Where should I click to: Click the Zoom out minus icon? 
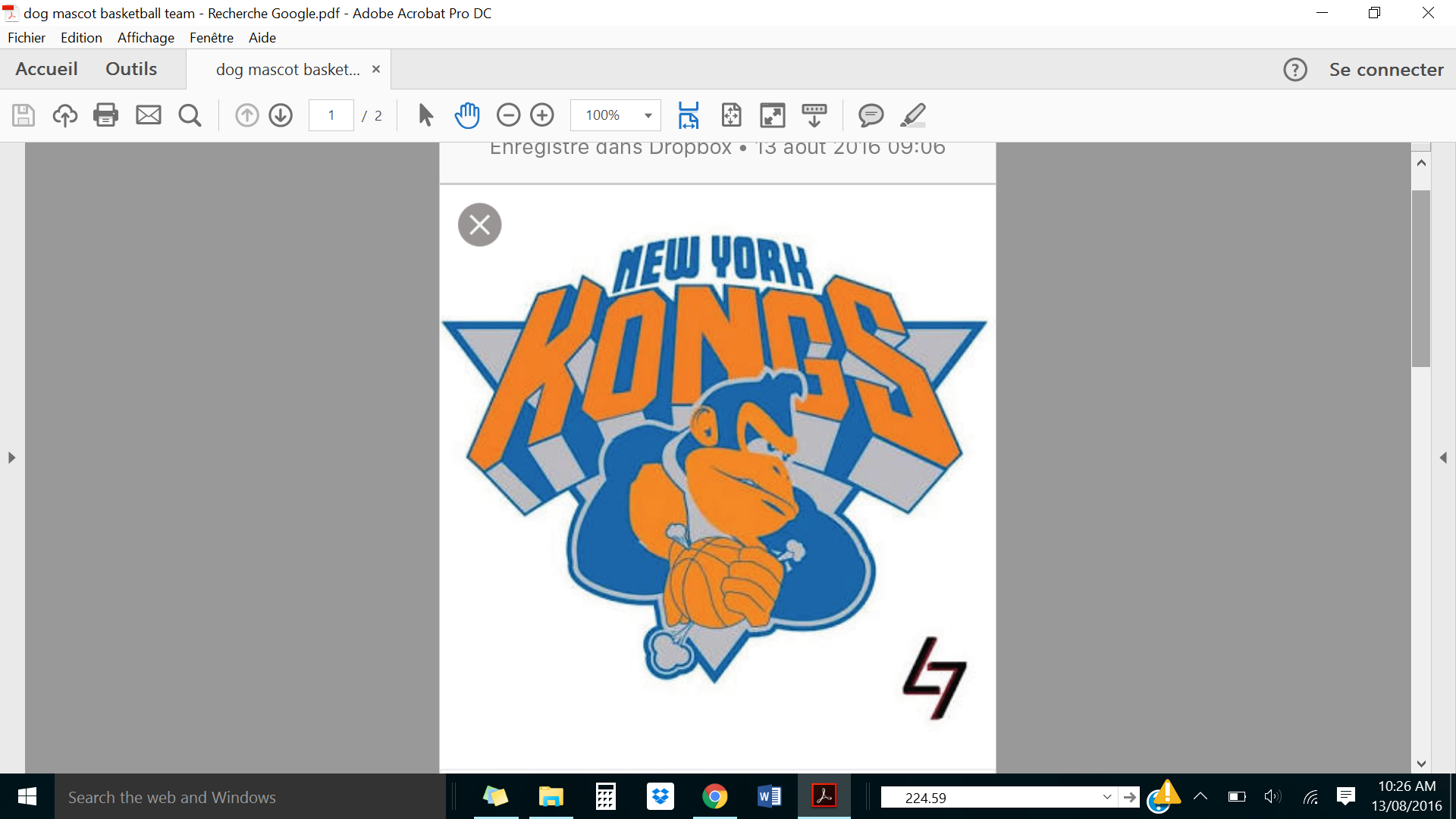(508, 115)
